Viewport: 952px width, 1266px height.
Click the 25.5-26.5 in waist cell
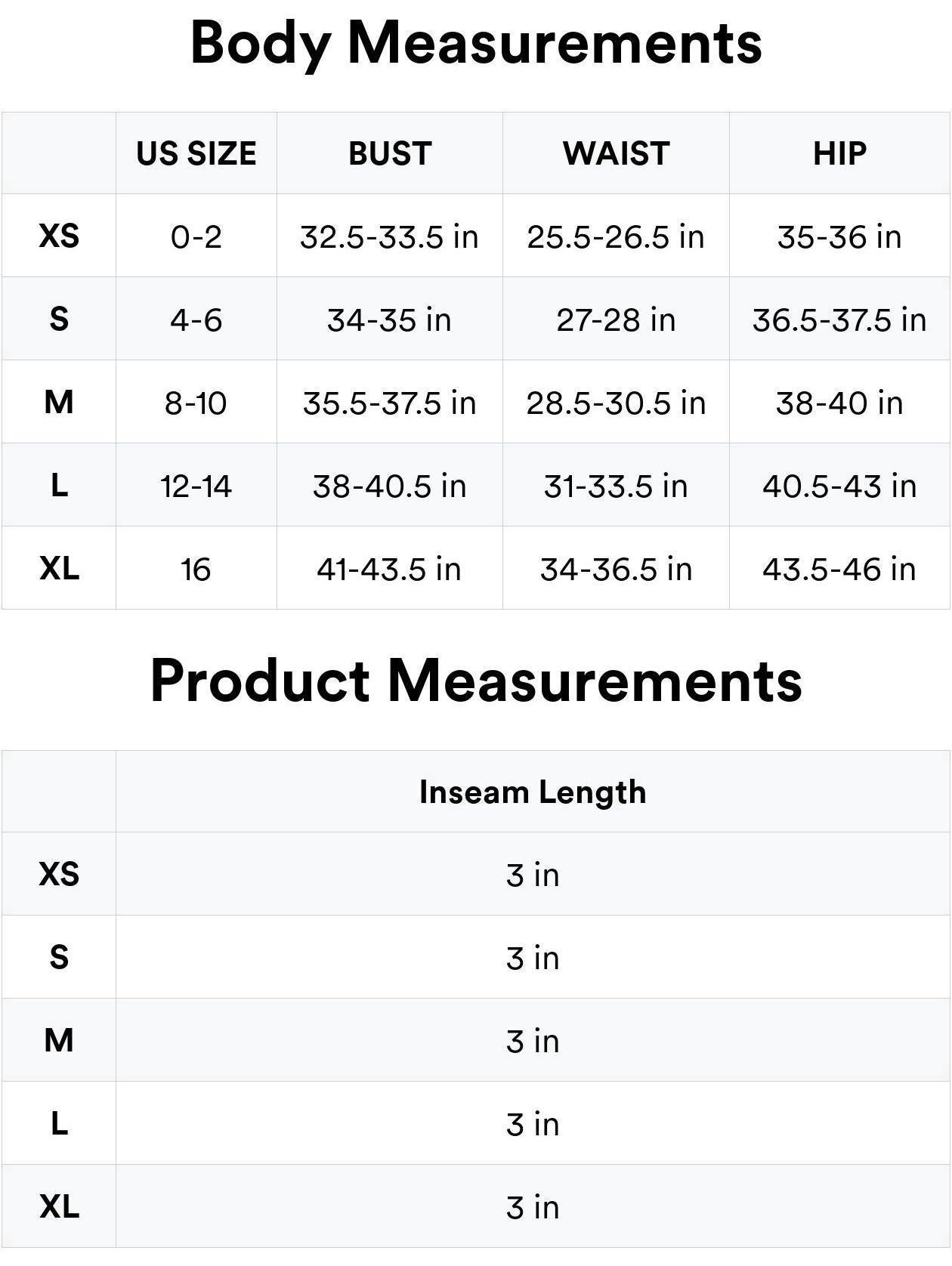coord(616,237)
